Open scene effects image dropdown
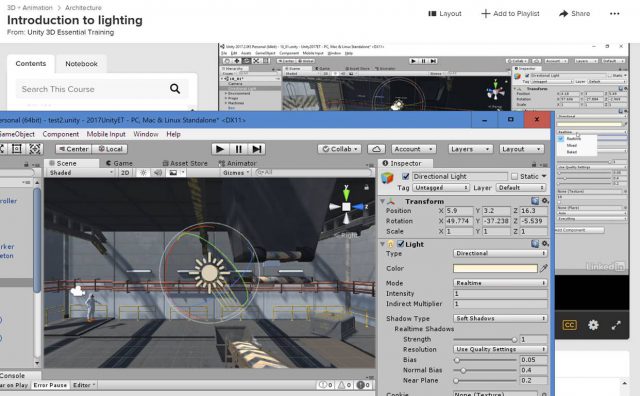Image resolution: width=640 pixels, height=396 pixels. [x=176, y=173]
